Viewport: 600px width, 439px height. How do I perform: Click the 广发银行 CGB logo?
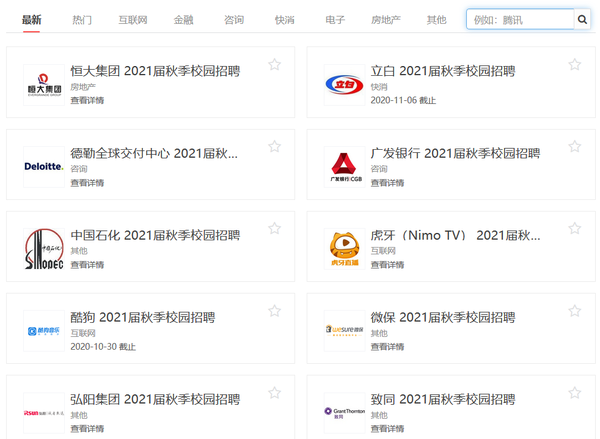coord(344,166)
